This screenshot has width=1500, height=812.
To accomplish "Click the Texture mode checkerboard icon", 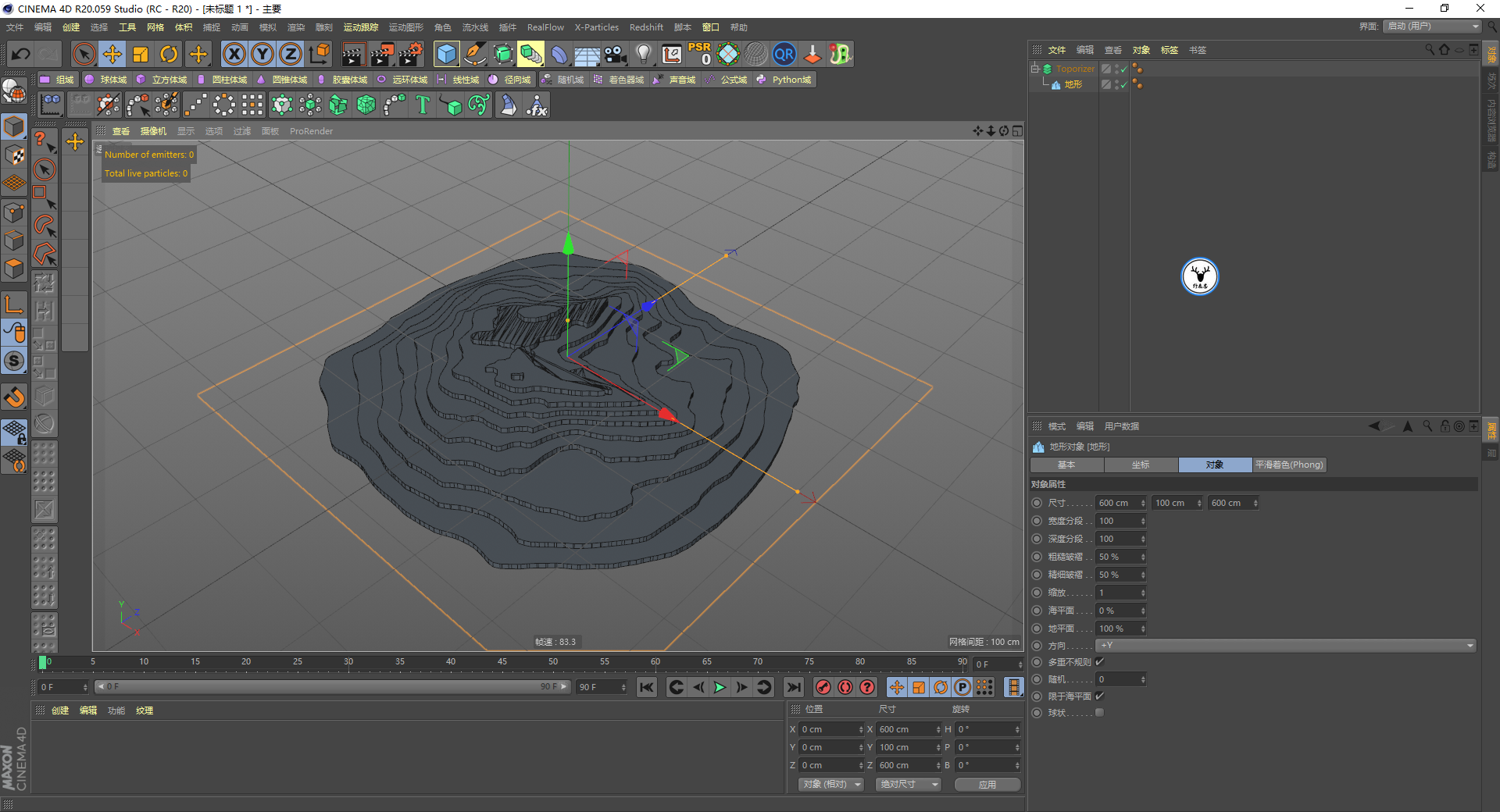I will tap(14, 155).
